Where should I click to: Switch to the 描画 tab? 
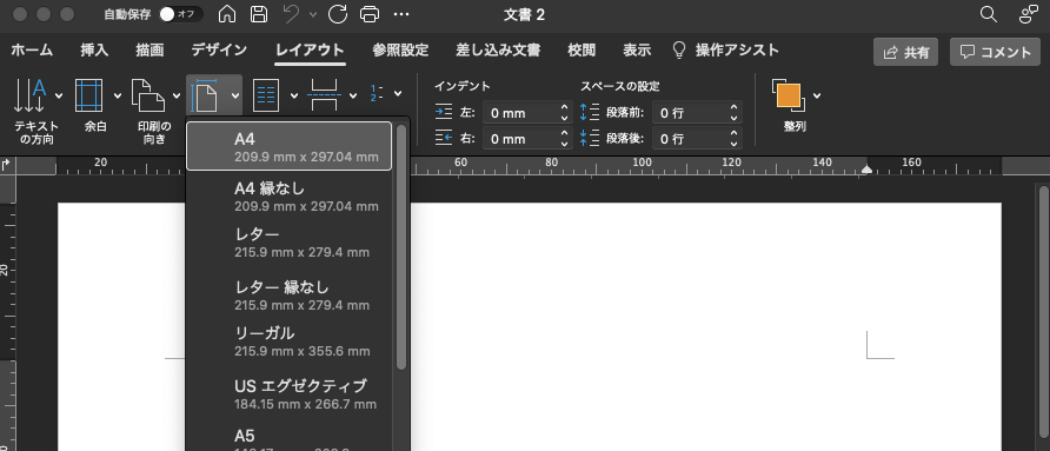149,50
